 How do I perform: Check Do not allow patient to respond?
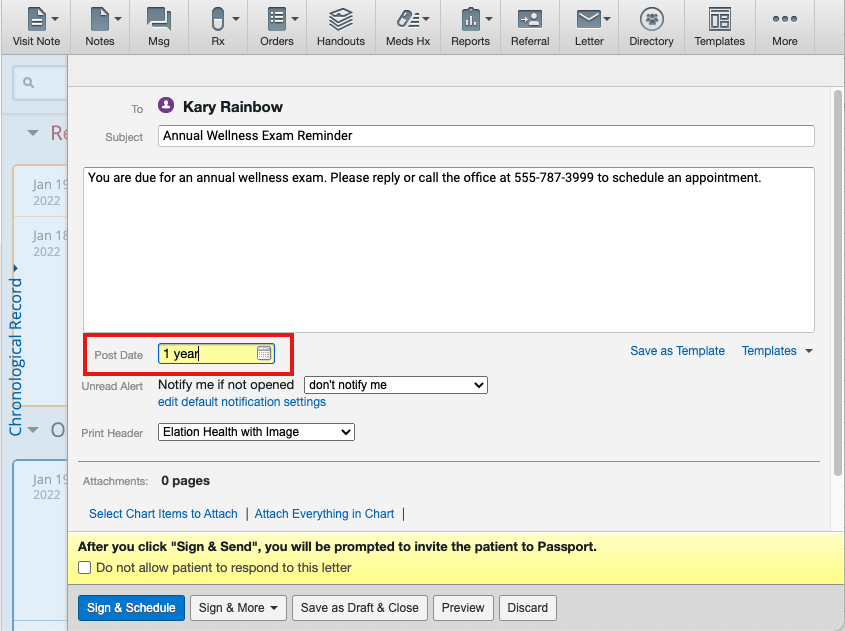85,567
